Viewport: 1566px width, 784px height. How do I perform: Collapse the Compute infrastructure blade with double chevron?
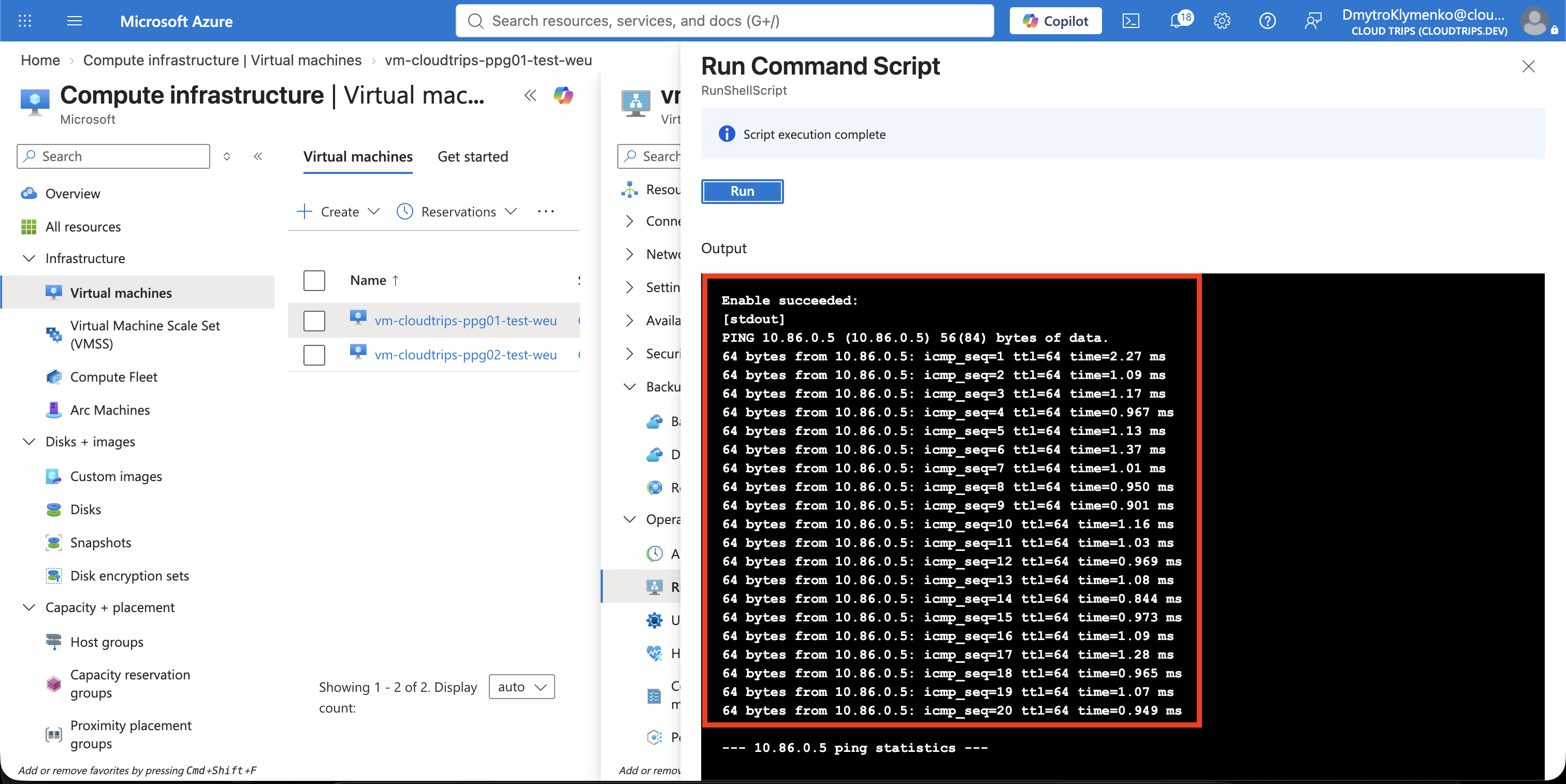click(x=530, y=95)
